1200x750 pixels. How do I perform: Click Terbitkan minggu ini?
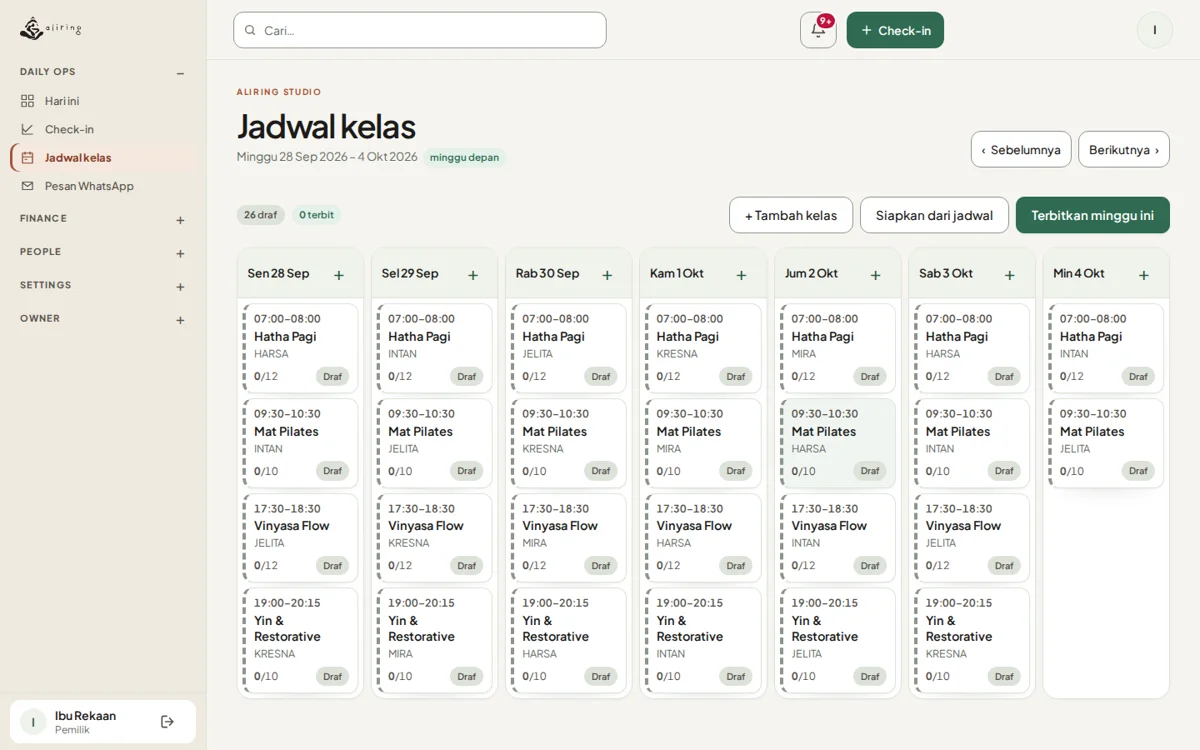tap(1093, 215)
